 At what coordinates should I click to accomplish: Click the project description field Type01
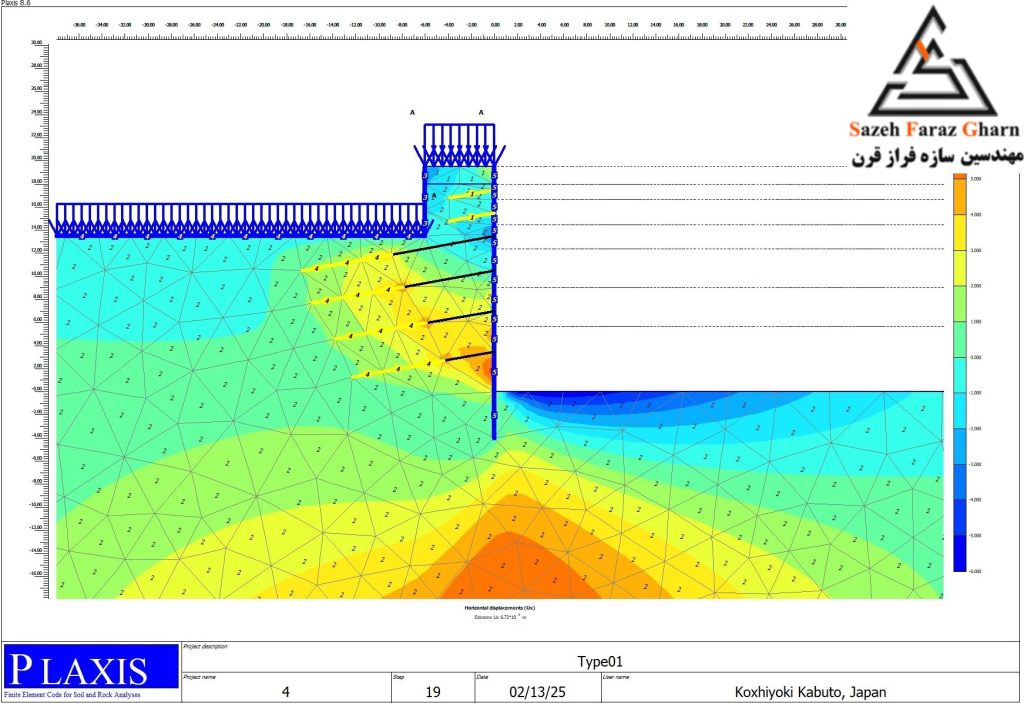click(600, 661)
